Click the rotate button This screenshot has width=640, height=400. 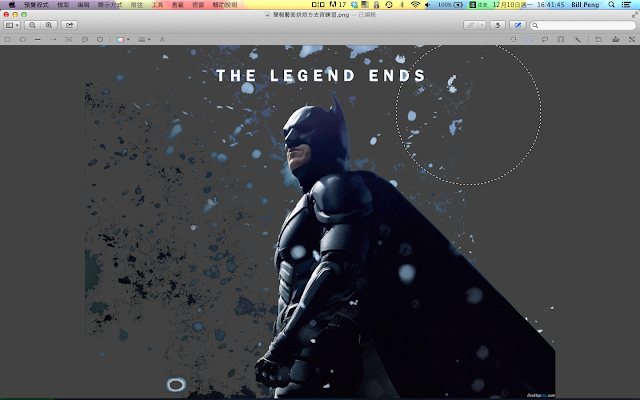[498, 25]
